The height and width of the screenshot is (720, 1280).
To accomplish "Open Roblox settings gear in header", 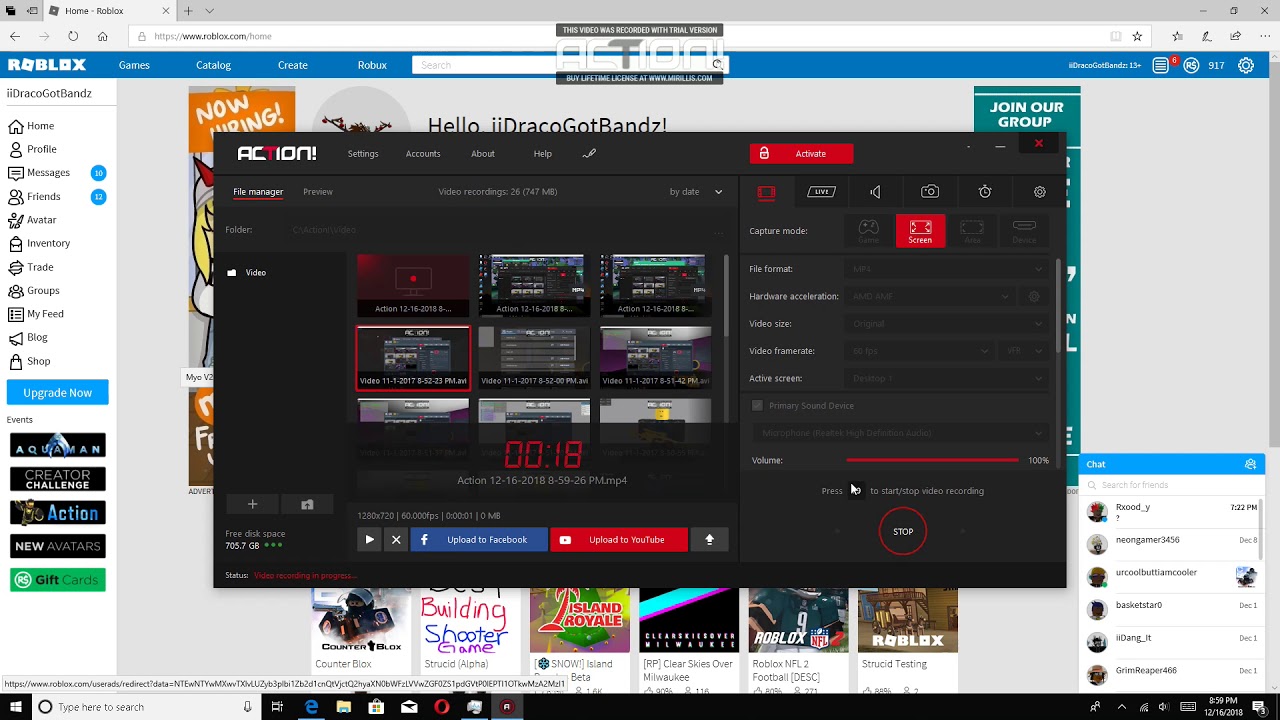I will point(1246,65).
